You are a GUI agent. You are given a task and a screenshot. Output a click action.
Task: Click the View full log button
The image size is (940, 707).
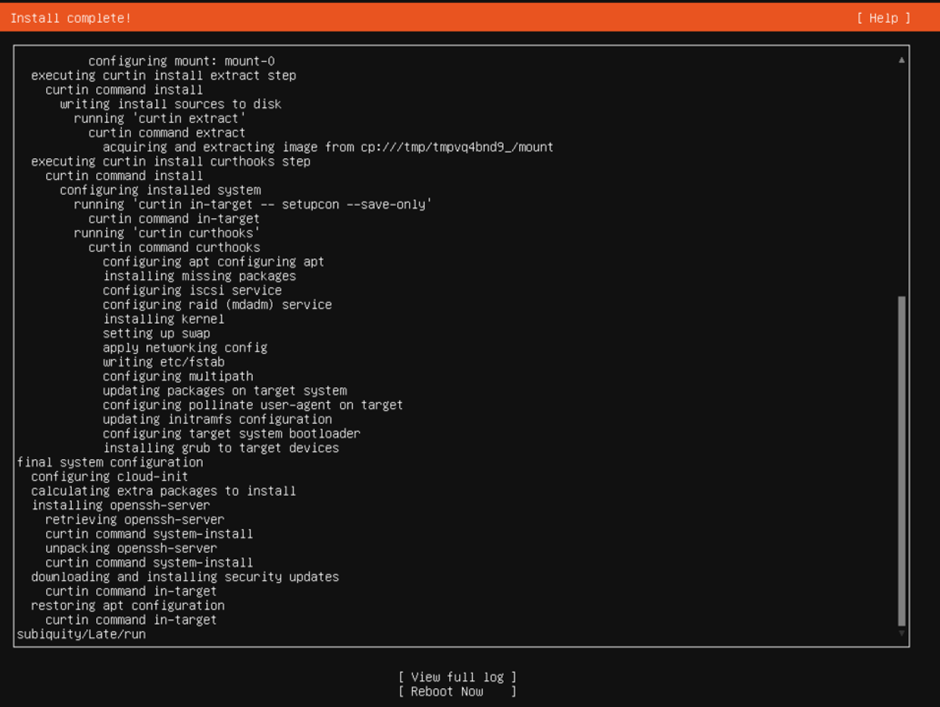click(457, 677)
